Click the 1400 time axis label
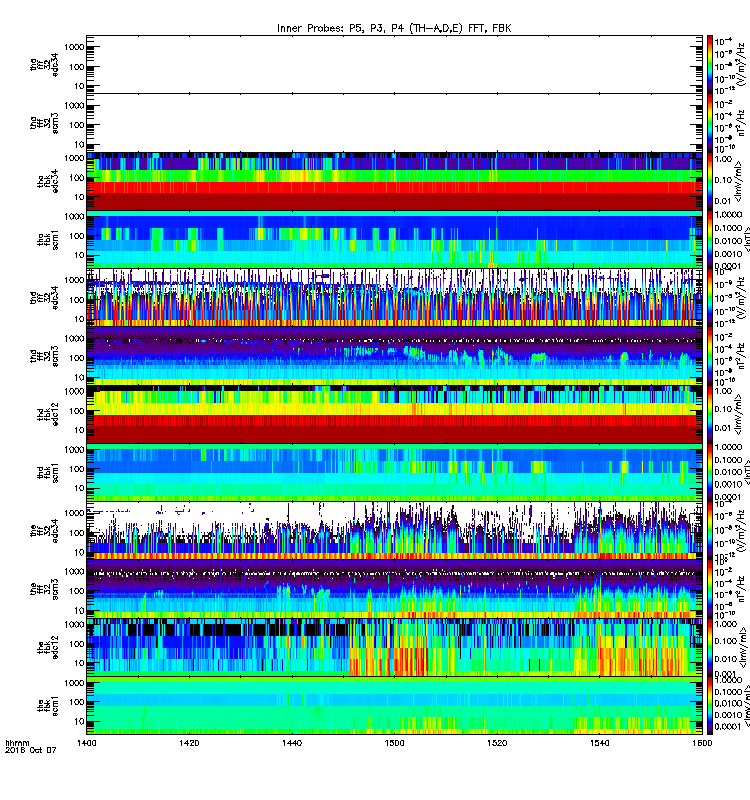The height and width of the screenshot is (800, 750). click(x=86, y=743)
